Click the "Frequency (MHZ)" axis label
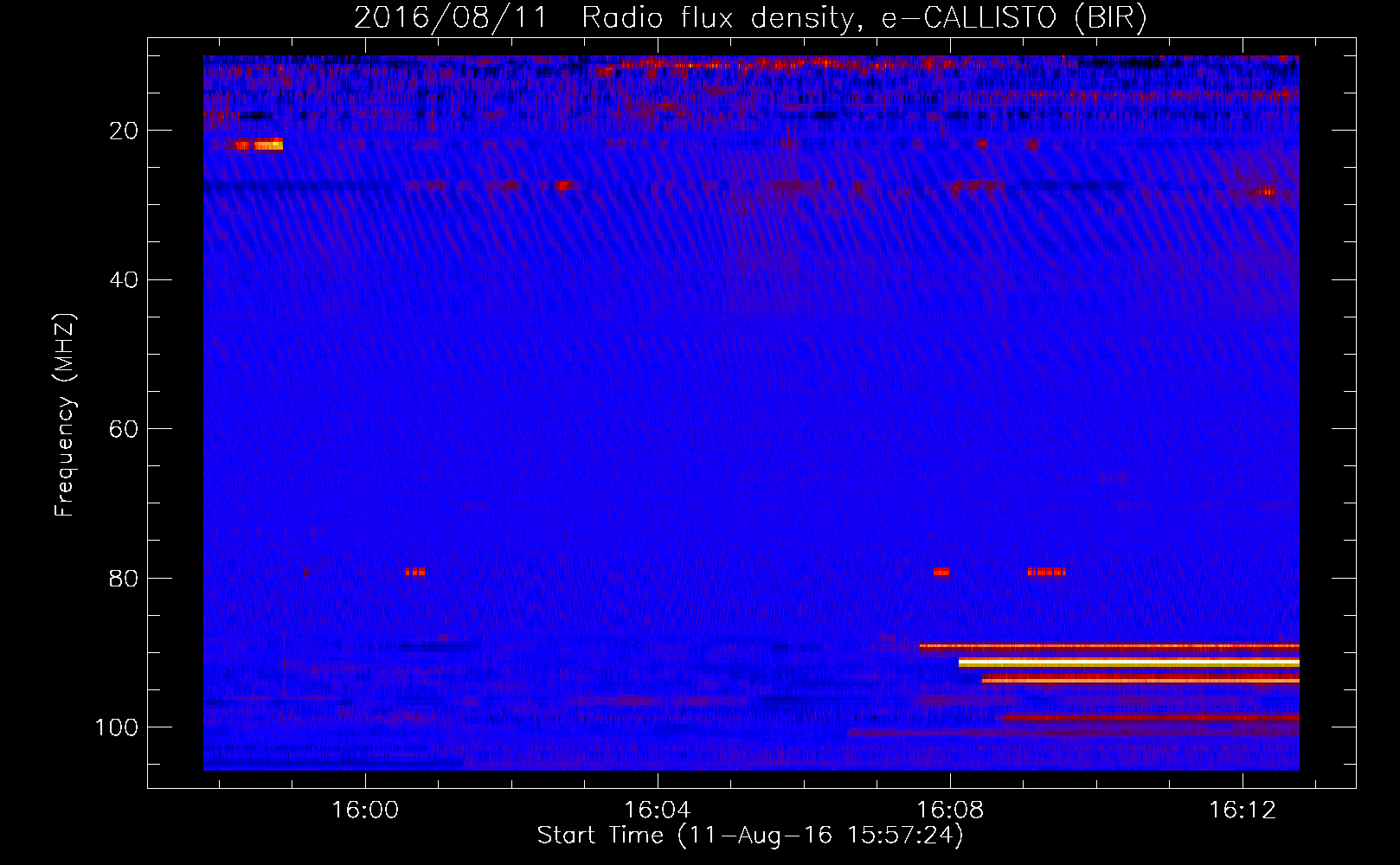This screenshot has height=865, width=1400. click(65, 414)
